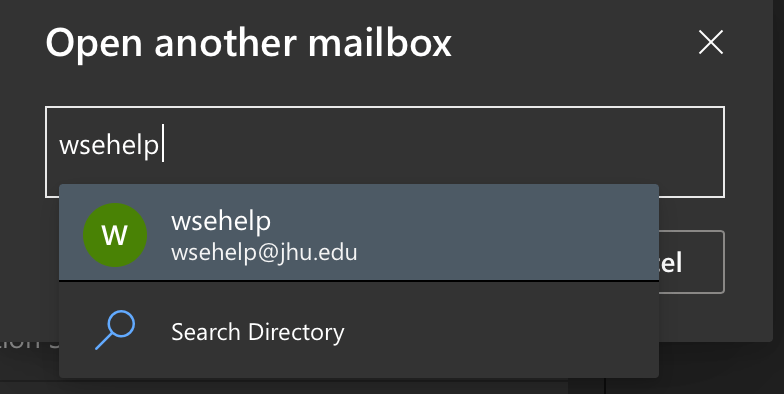Click the Open another mailbox heading

pyautogui.click(x=248, y=43)
